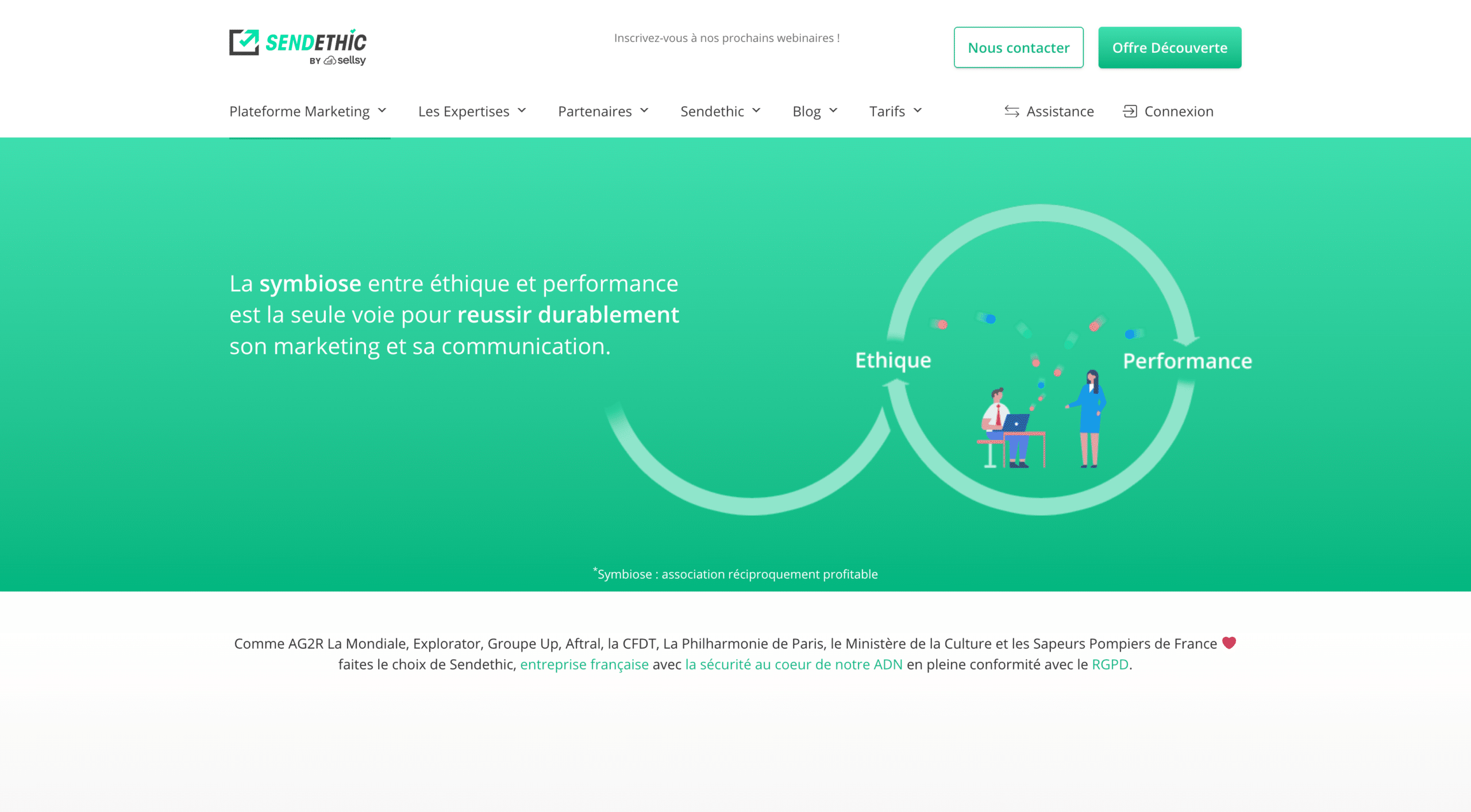Expand the Tarifs chevron
This screenshot has height=812, width=1471.
[918, 110]
